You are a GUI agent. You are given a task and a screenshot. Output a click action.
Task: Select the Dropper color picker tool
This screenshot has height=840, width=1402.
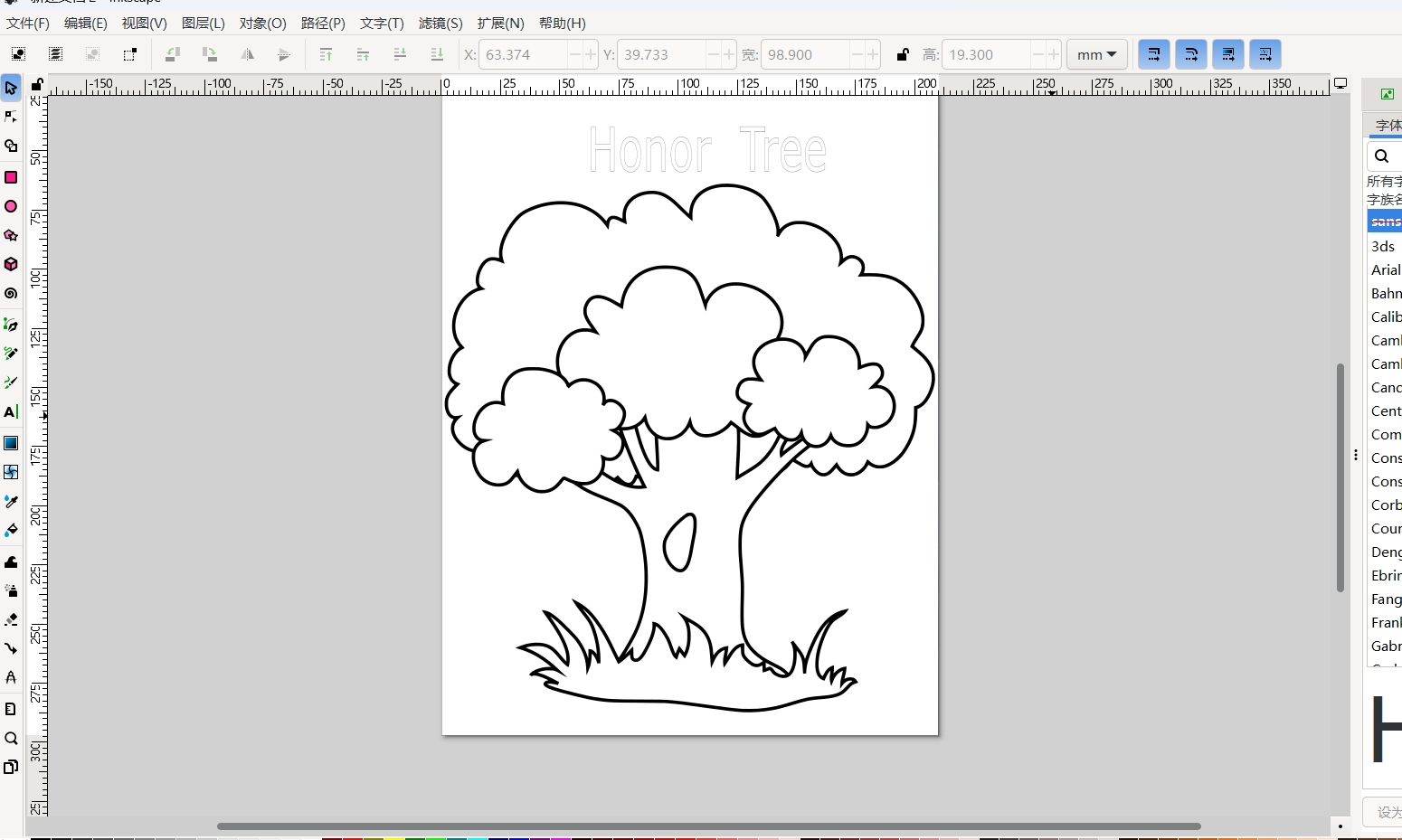pyautogui.click(x=11, y=501)
